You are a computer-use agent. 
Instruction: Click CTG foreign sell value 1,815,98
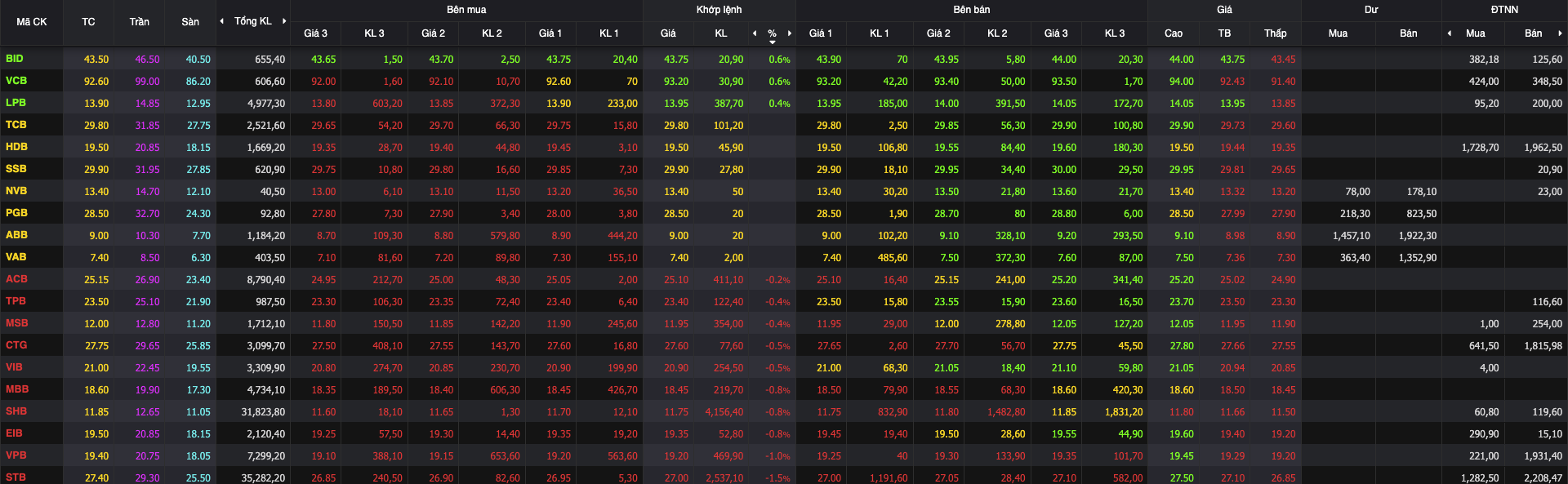[x=1543, y=346]
